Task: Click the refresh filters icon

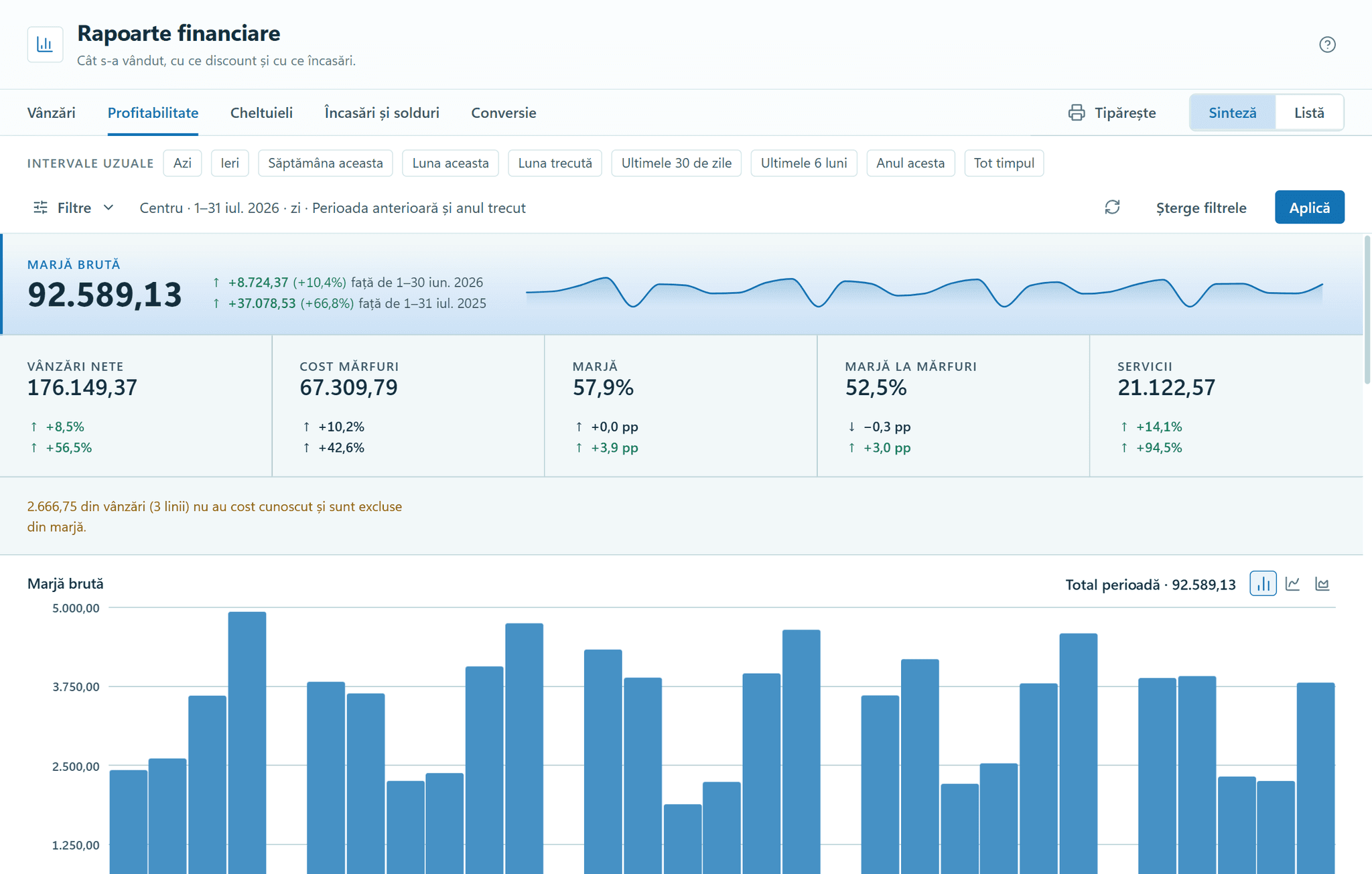Action: pos(1112,208)
